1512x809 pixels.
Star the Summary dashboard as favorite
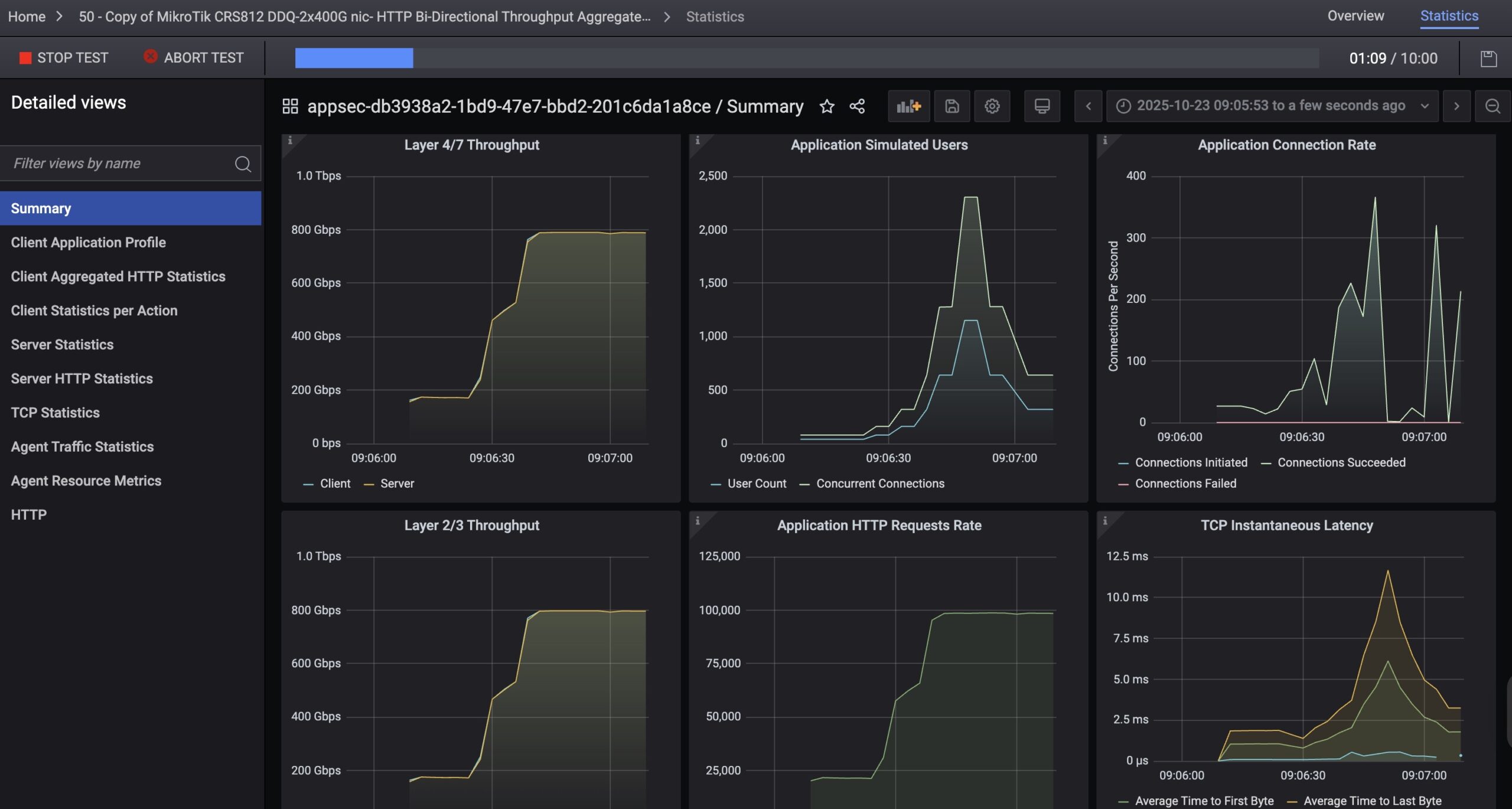pos(827,106)
